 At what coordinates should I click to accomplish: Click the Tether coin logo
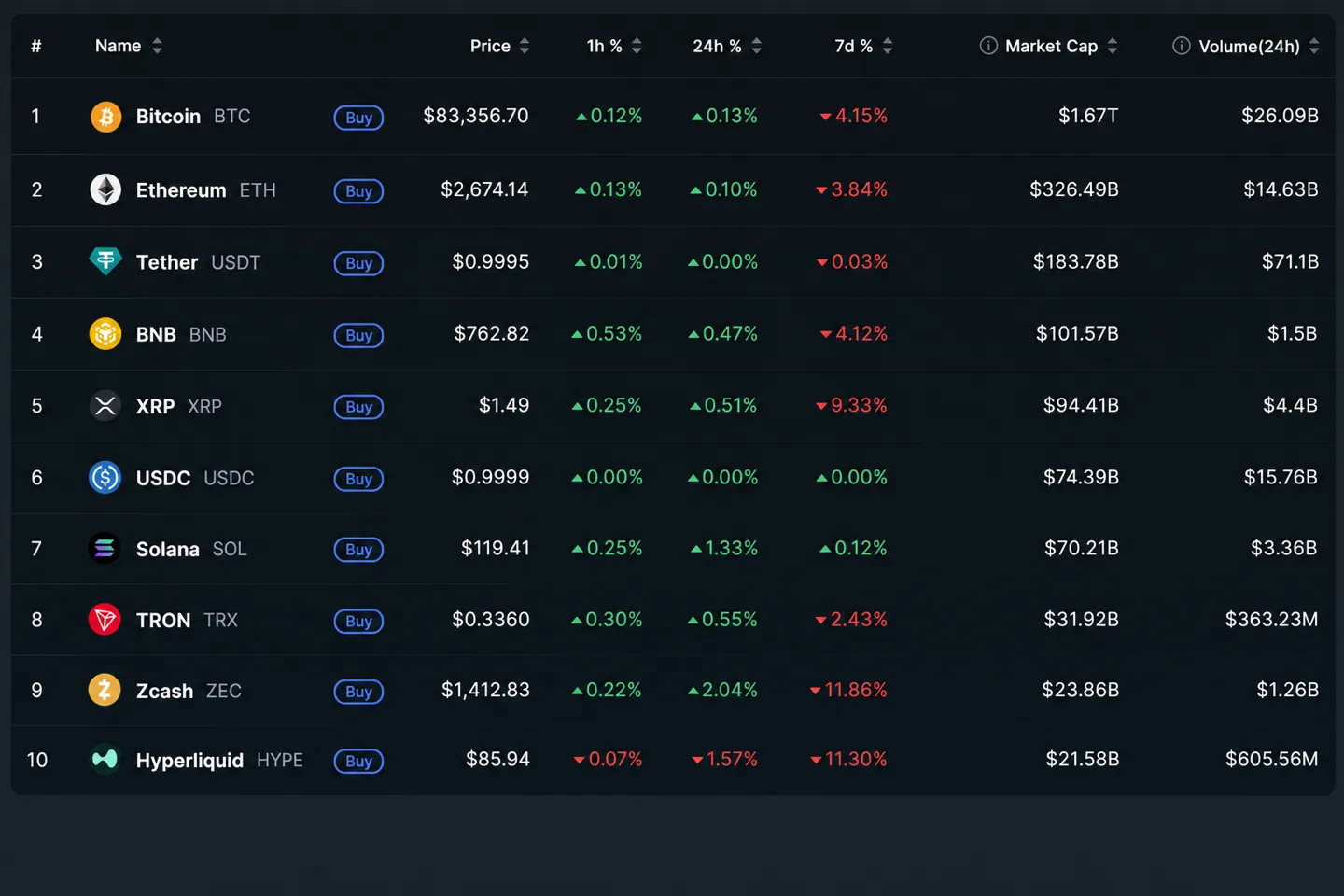(x=105, y=261)
